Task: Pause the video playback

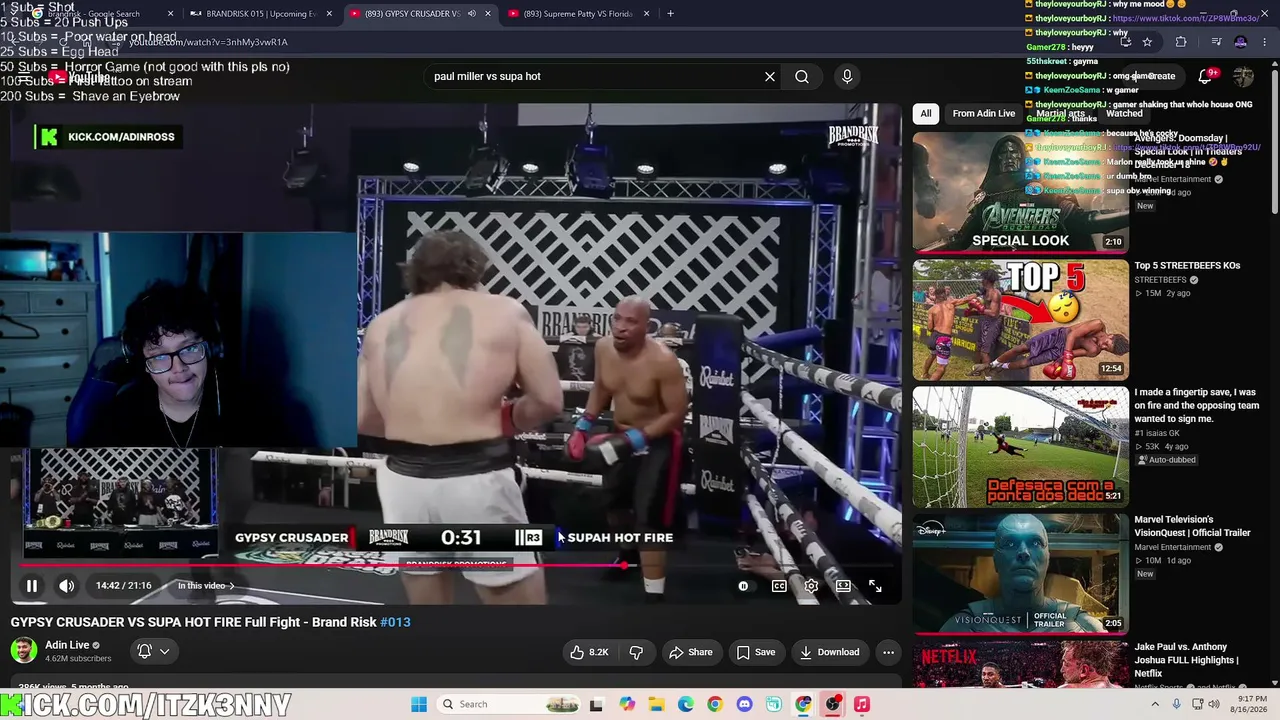Action: [x=32, y=586]
